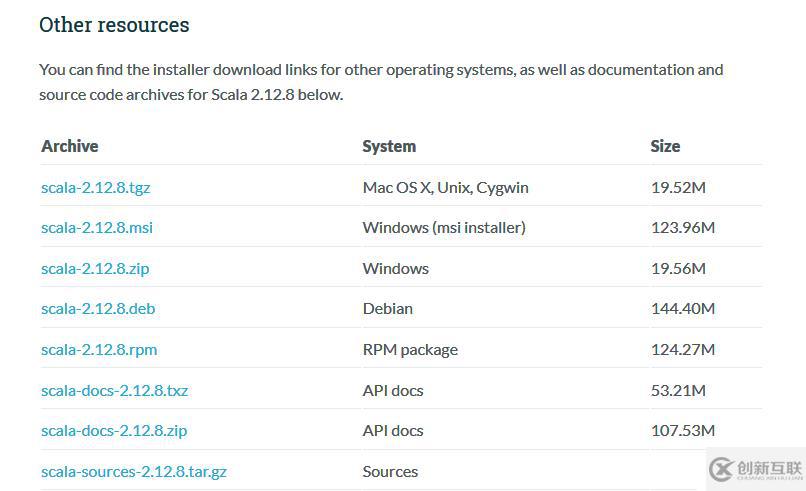
Task: Click the 144.40M size value
Action: coord(683,308)
